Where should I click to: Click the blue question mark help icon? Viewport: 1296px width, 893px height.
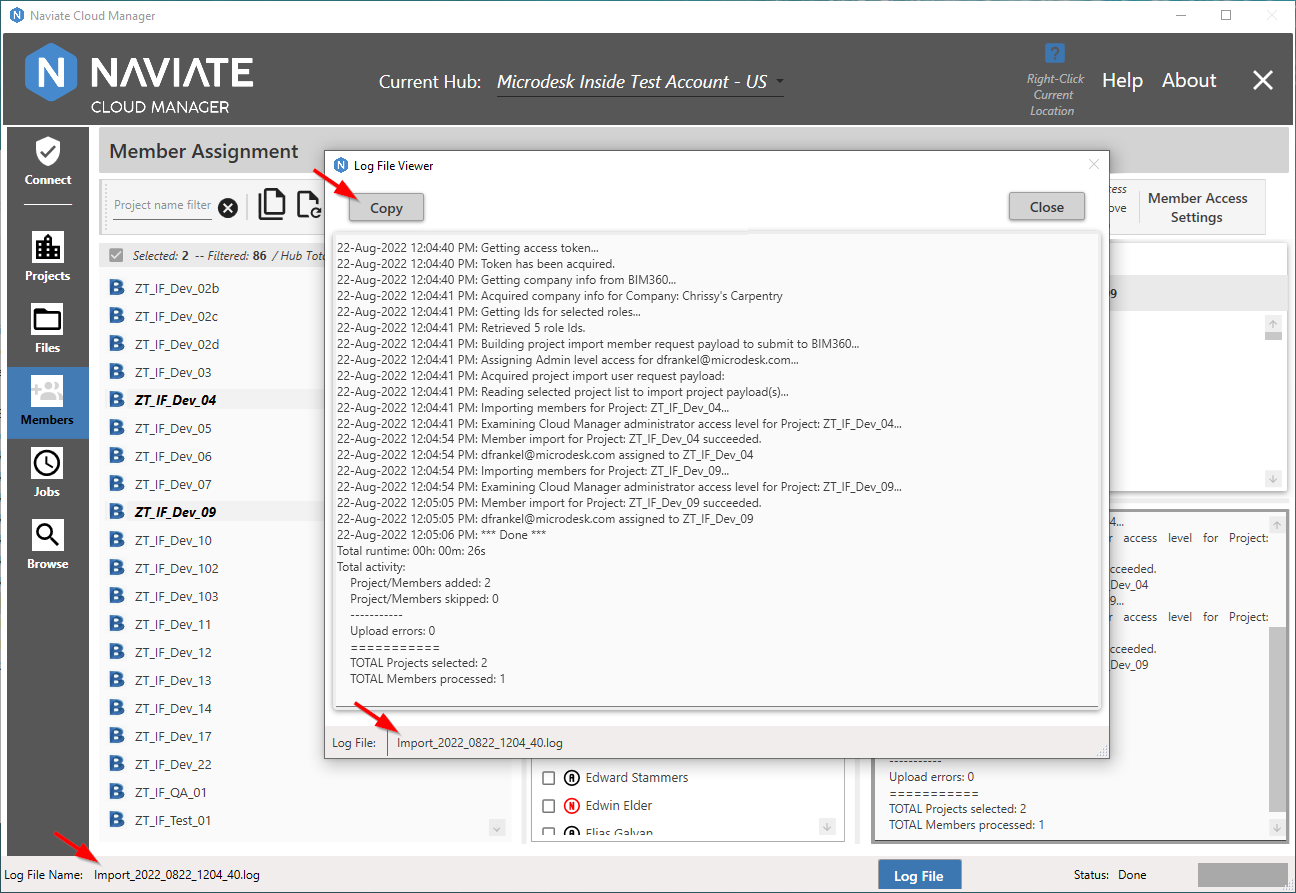tap(1054, 53)
